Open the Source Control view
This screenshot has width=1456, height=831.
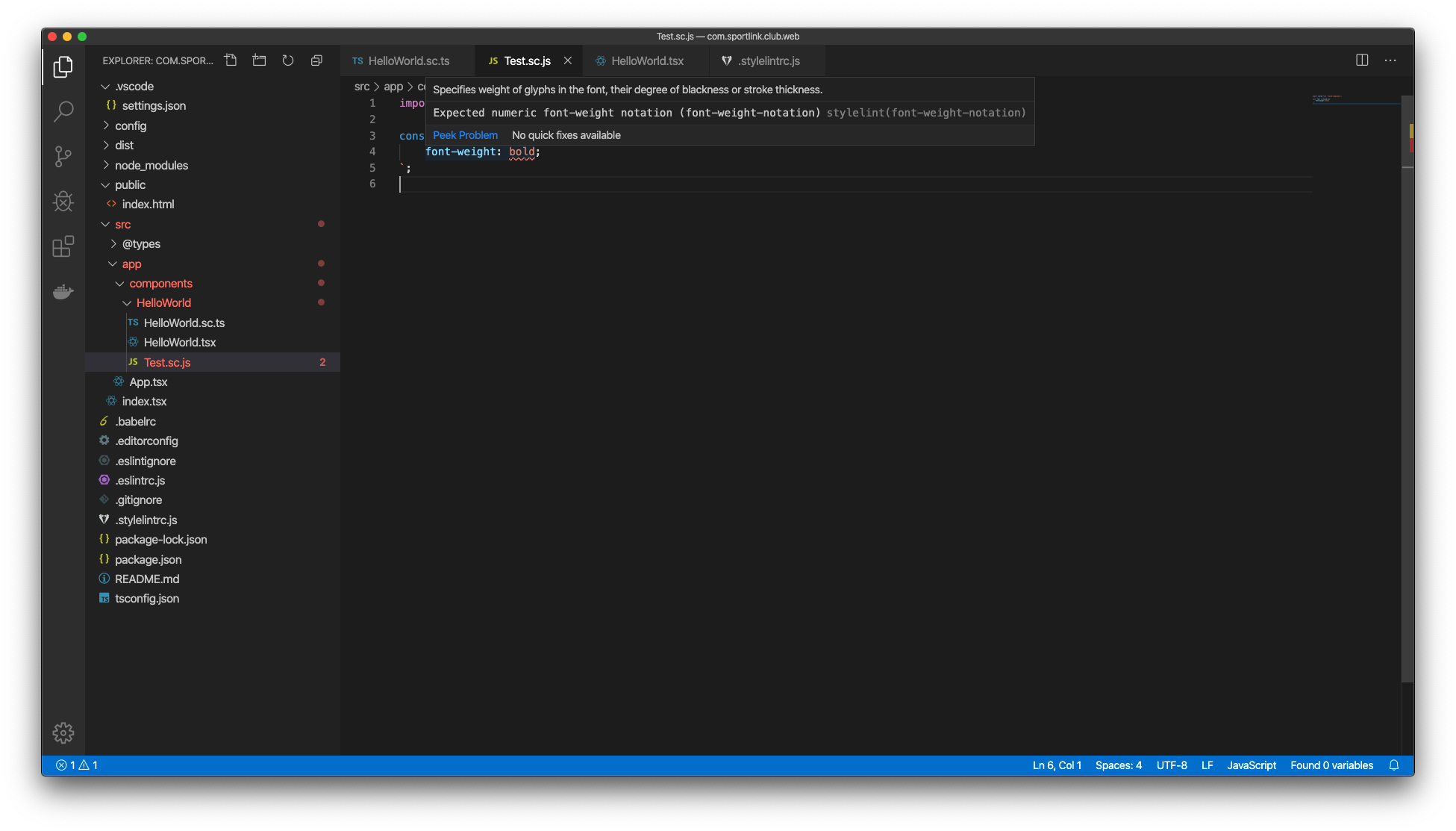click(x=63, y=156)
